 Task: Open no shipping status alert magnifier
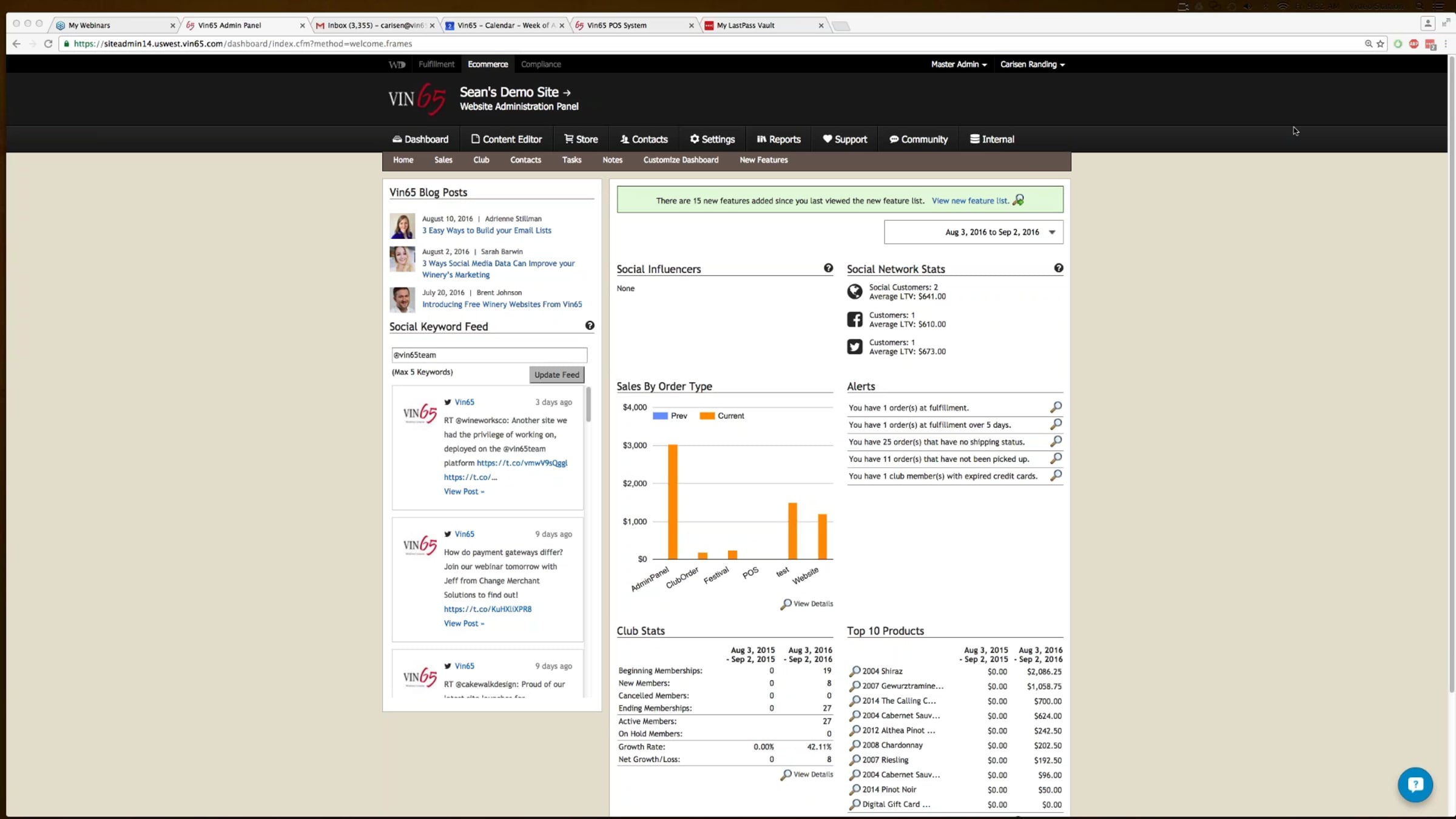pos(1056,441)
